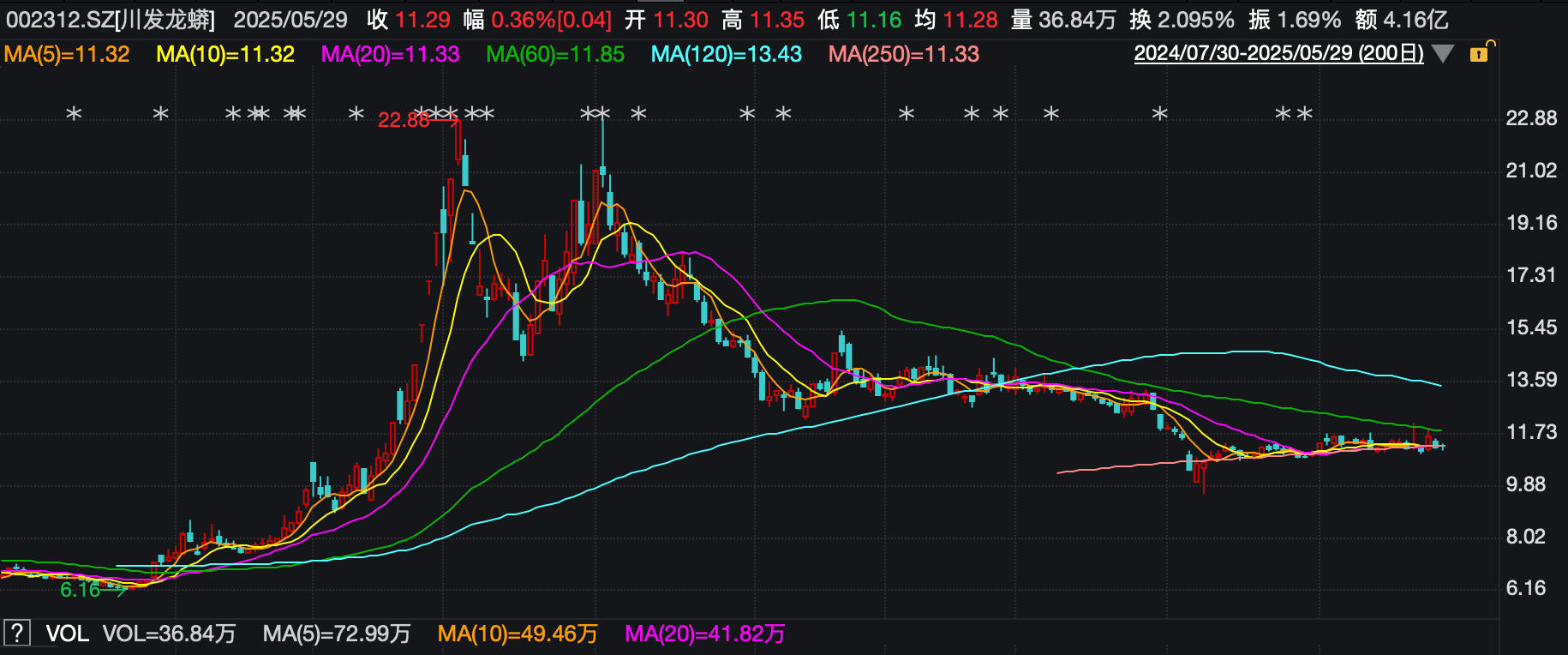Select the yellow MA(10)=11.32 label
Image resolution: width=1568 pixels, height=655 pixels.
225,54
